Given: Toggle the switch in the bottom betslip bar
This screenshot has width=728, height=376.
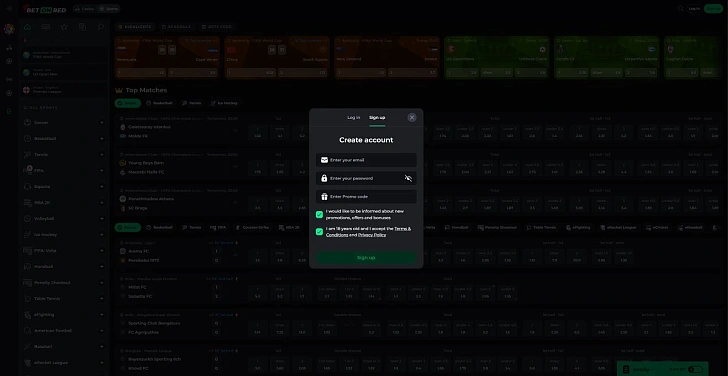Looking at the screenshot, I should pos(695,370).
